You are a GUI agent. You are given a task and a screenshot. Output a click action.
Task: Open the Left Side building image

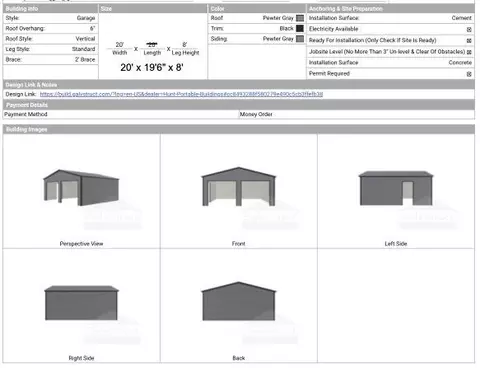(396, 188)
